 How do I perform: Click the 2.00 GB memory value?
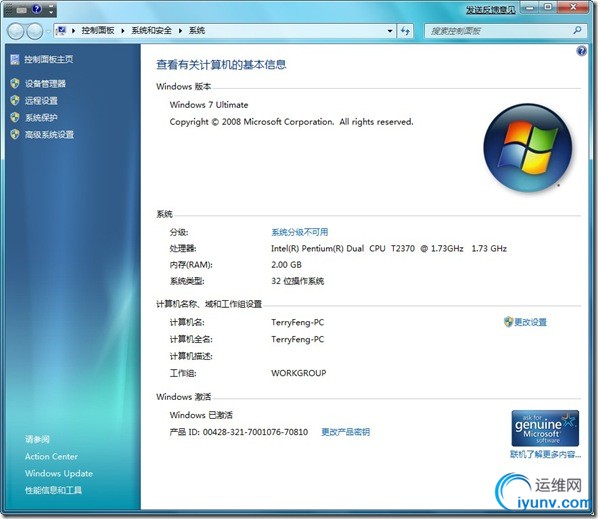pos(286,265)
